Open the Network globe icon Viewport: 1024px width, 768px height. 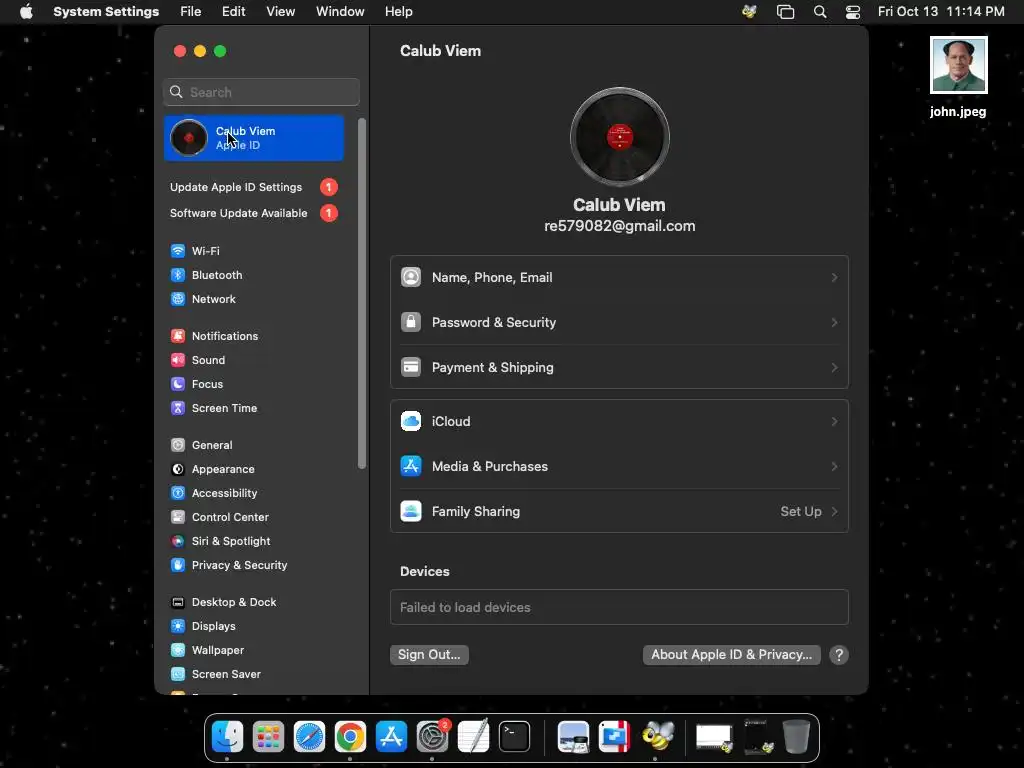178,299
